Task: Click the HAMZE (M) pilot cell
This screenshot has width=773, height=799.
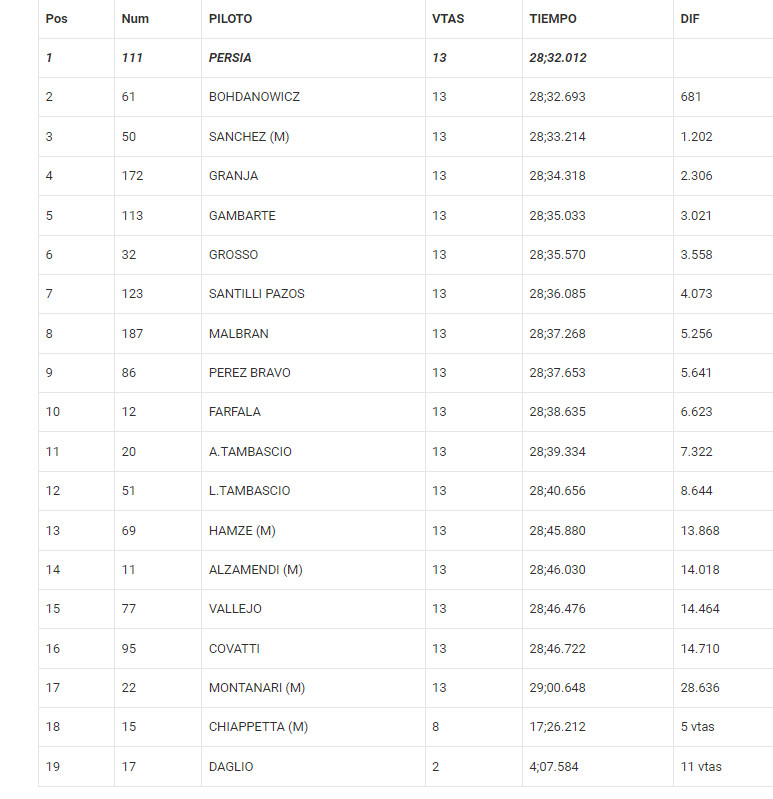Action: pyautogui.click(x=242, y=531)
